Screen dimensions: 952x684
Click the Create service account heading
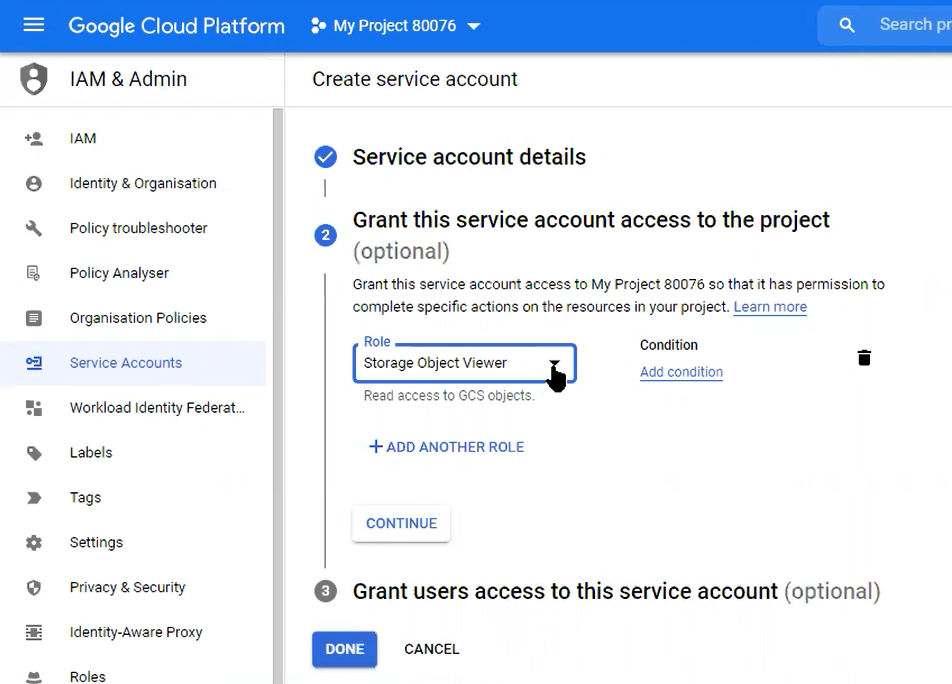click(415, 79)
